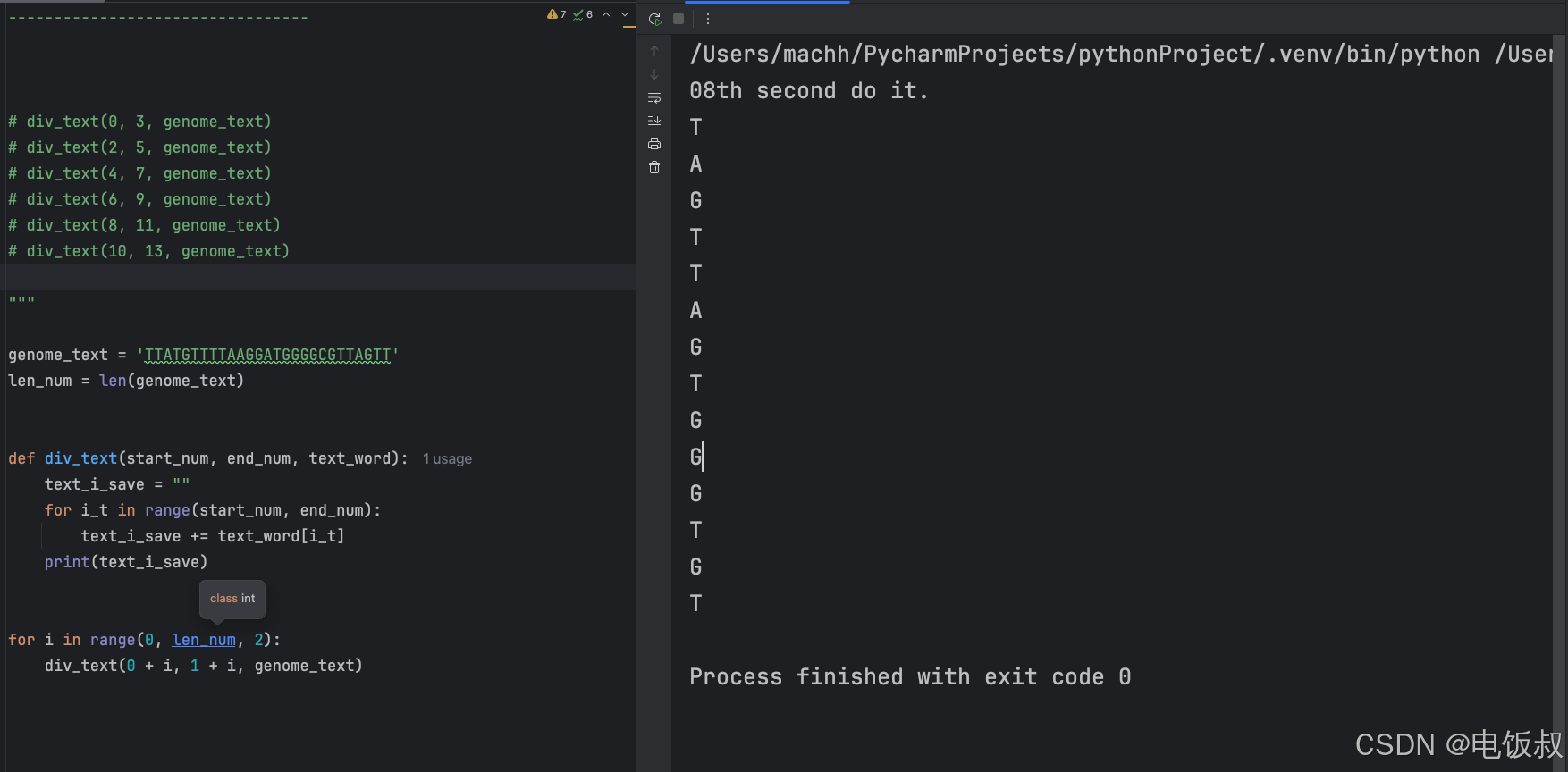Click the text_i_save = "" line
This screenshot has width=1568, height=772.
tap(117, 484)
